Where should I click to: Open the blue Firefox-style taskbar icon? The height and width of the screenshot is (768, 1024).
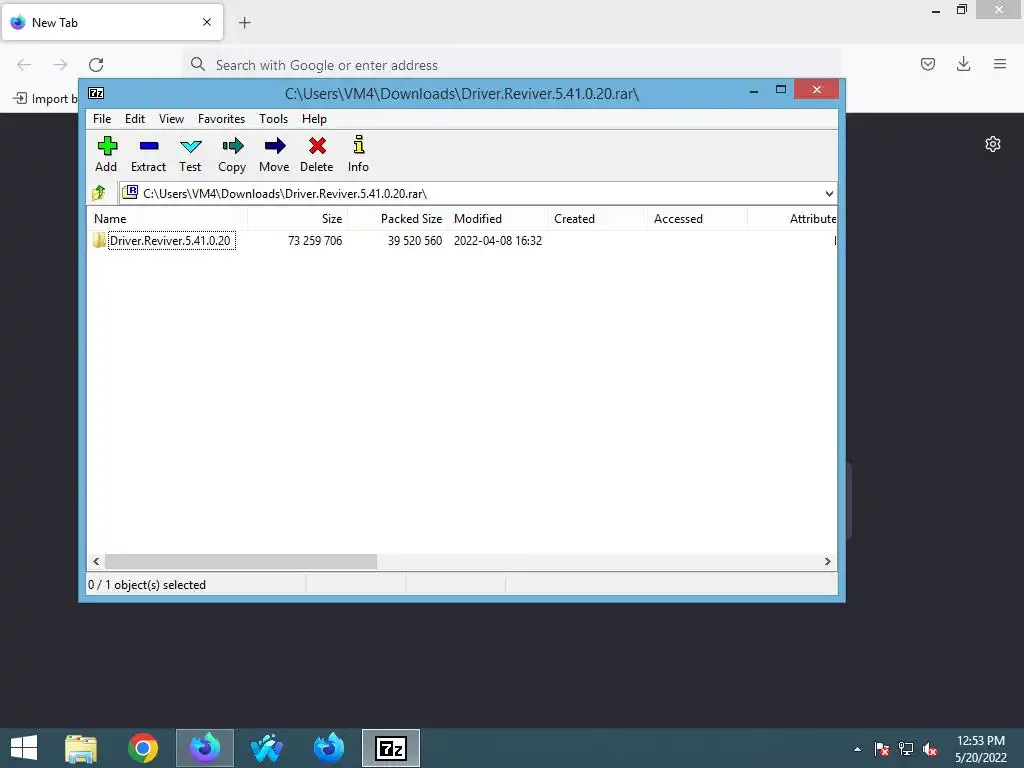[x=328, y=748]
